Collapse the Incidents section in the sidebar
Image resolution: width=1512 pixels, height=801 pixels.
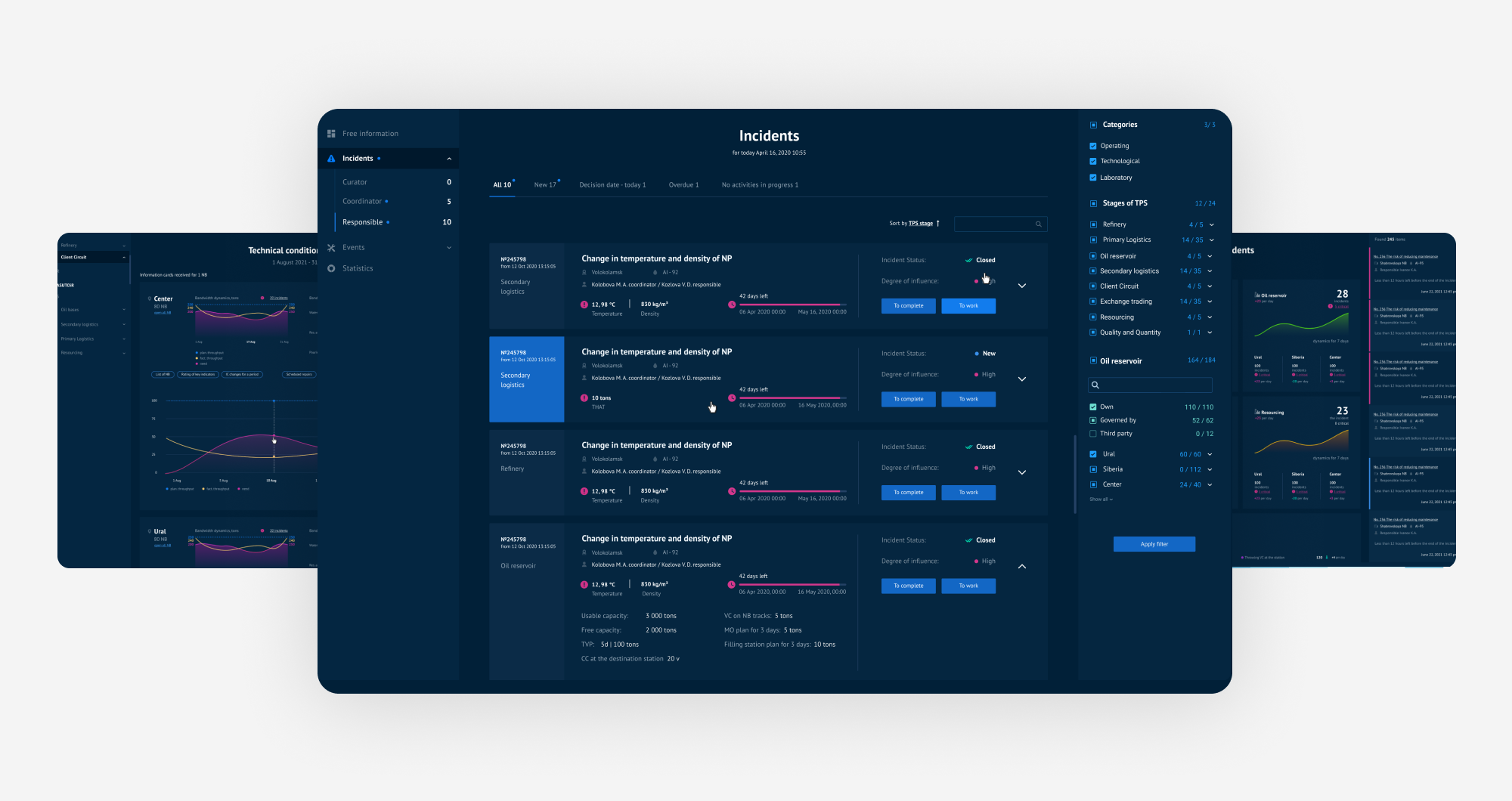(x=449, y=159)
